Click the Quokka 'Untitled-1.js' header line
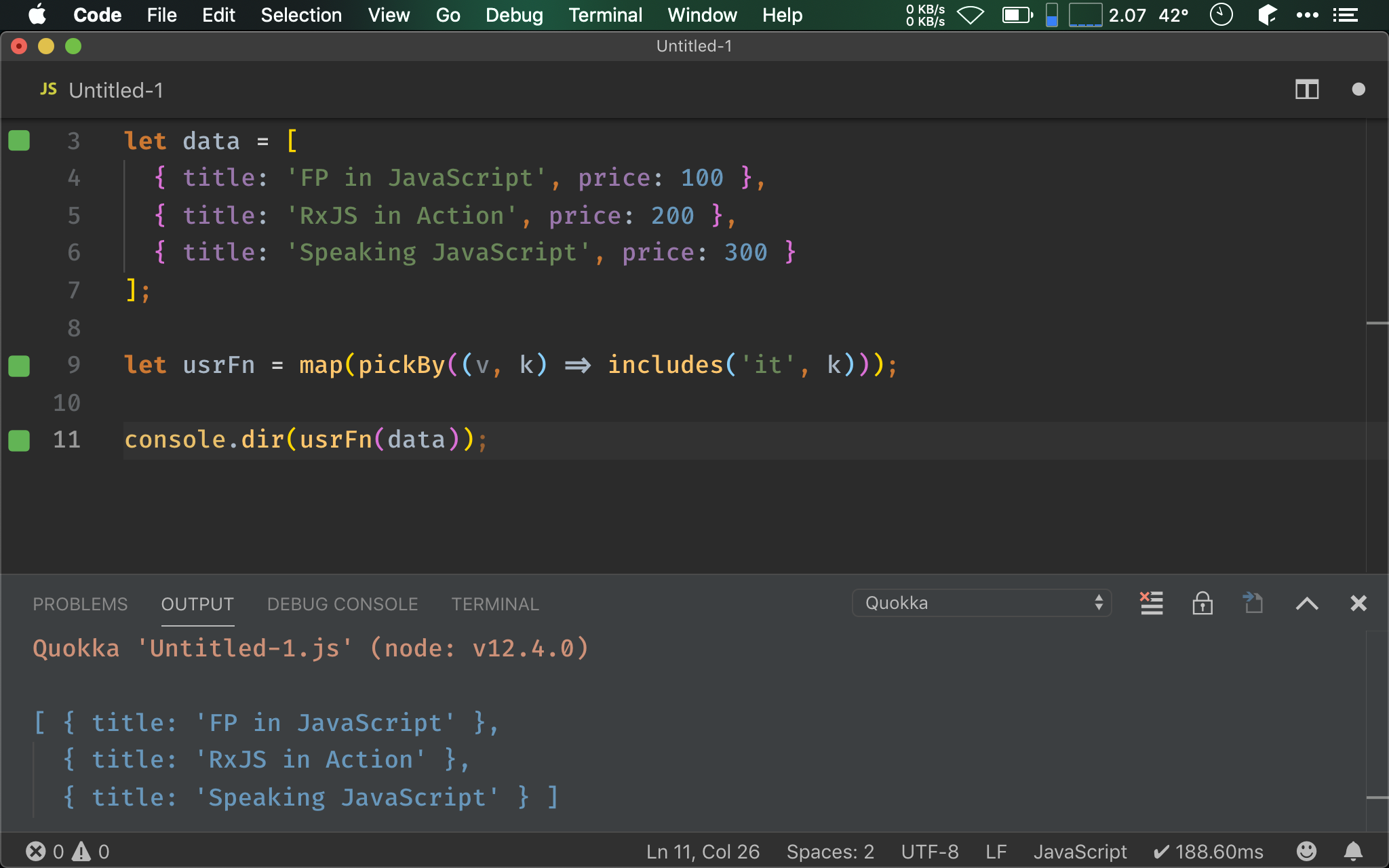This screenshot has width=1389, height=868. click(311, 648)
